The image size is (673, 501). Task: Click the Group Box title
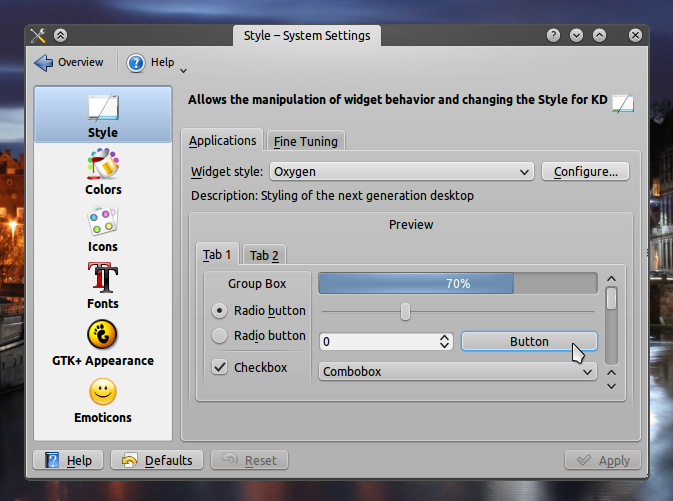click(x=257, y=284)
